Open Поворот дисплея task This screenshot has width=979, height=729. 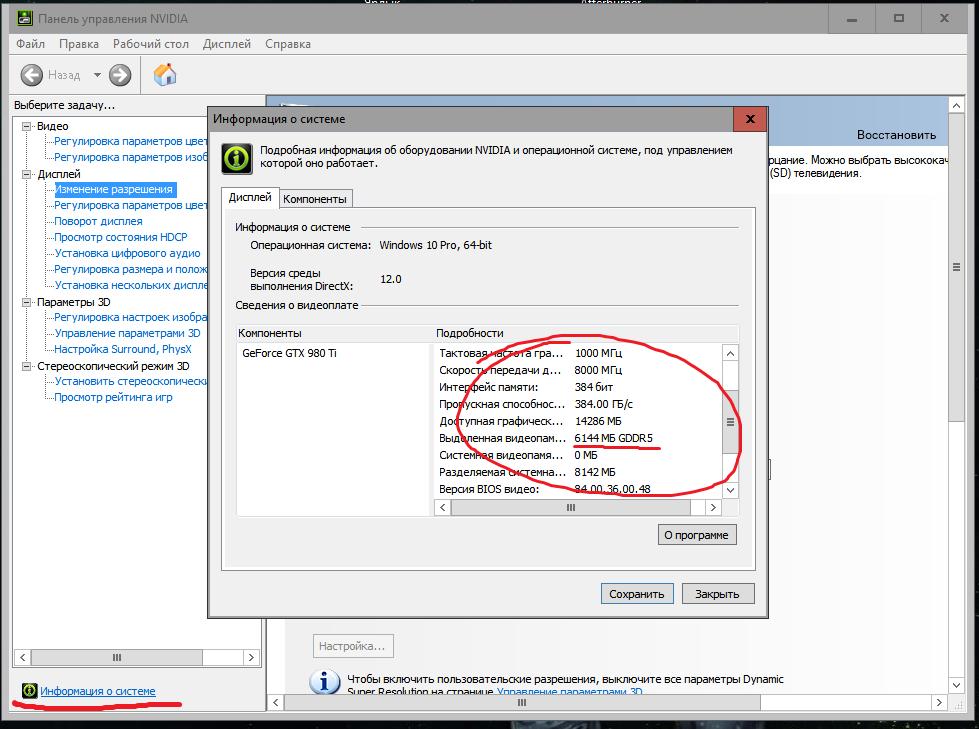pyautogui.click(x=98, y=221)
